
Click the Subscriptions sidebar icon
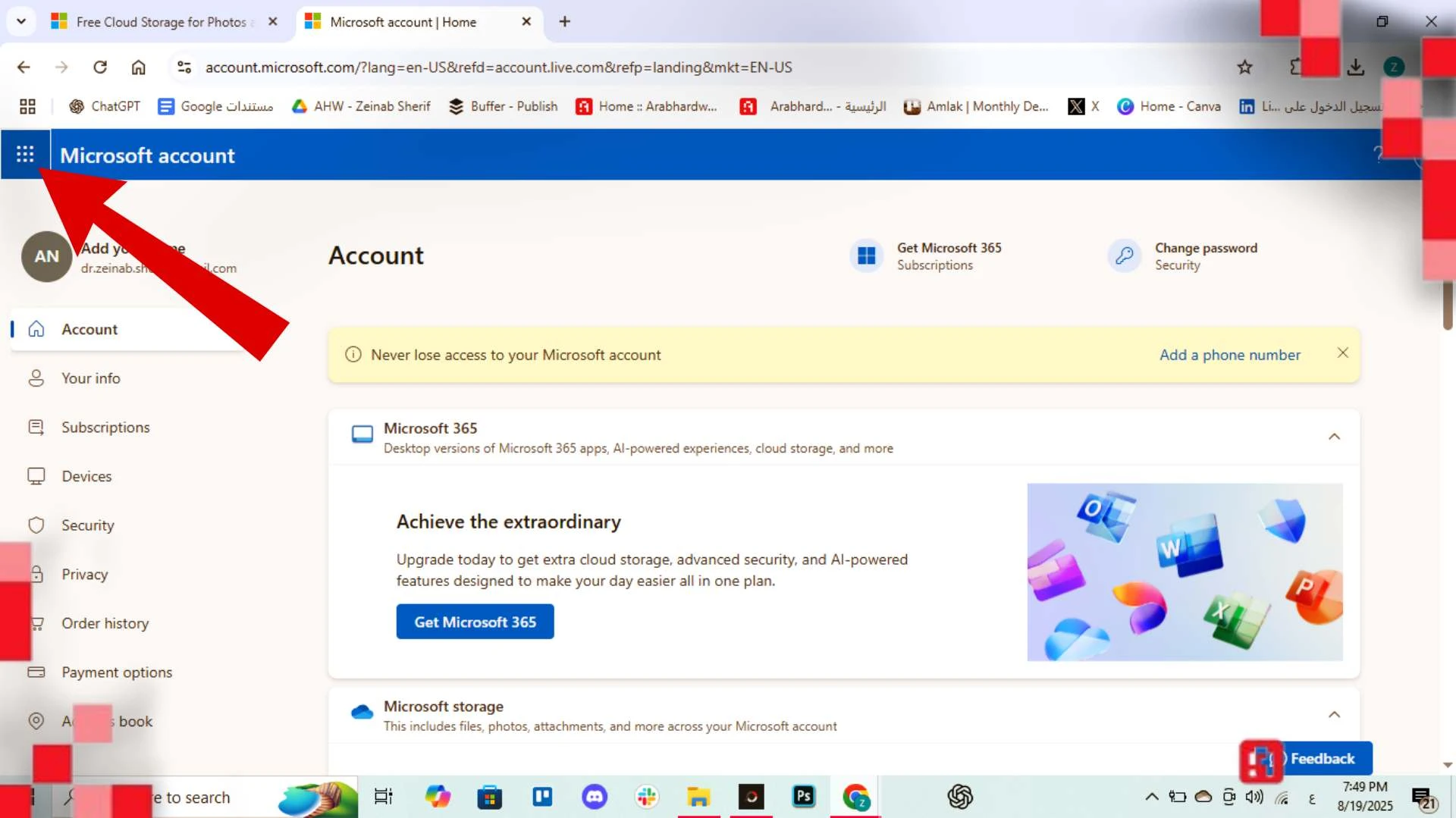click(36, 428)
